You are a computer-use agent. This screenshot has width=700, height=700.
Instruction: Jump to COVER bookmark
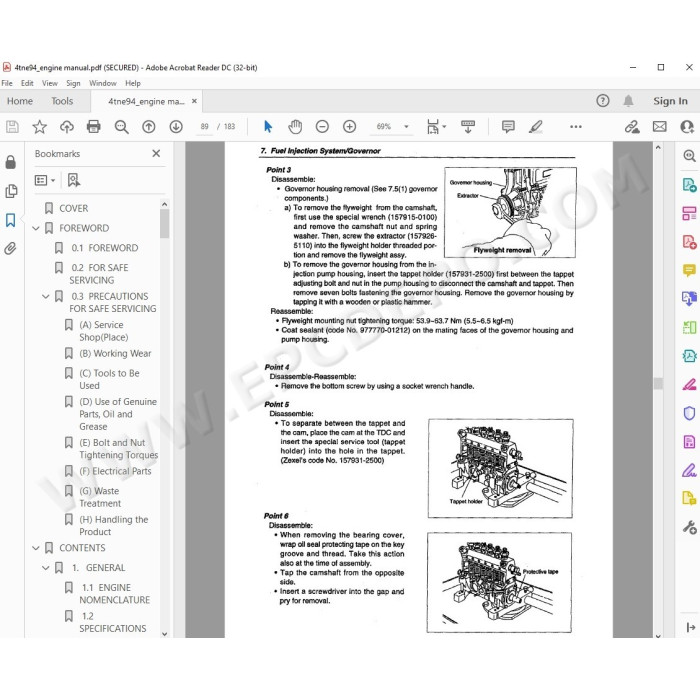pos(74,208)
